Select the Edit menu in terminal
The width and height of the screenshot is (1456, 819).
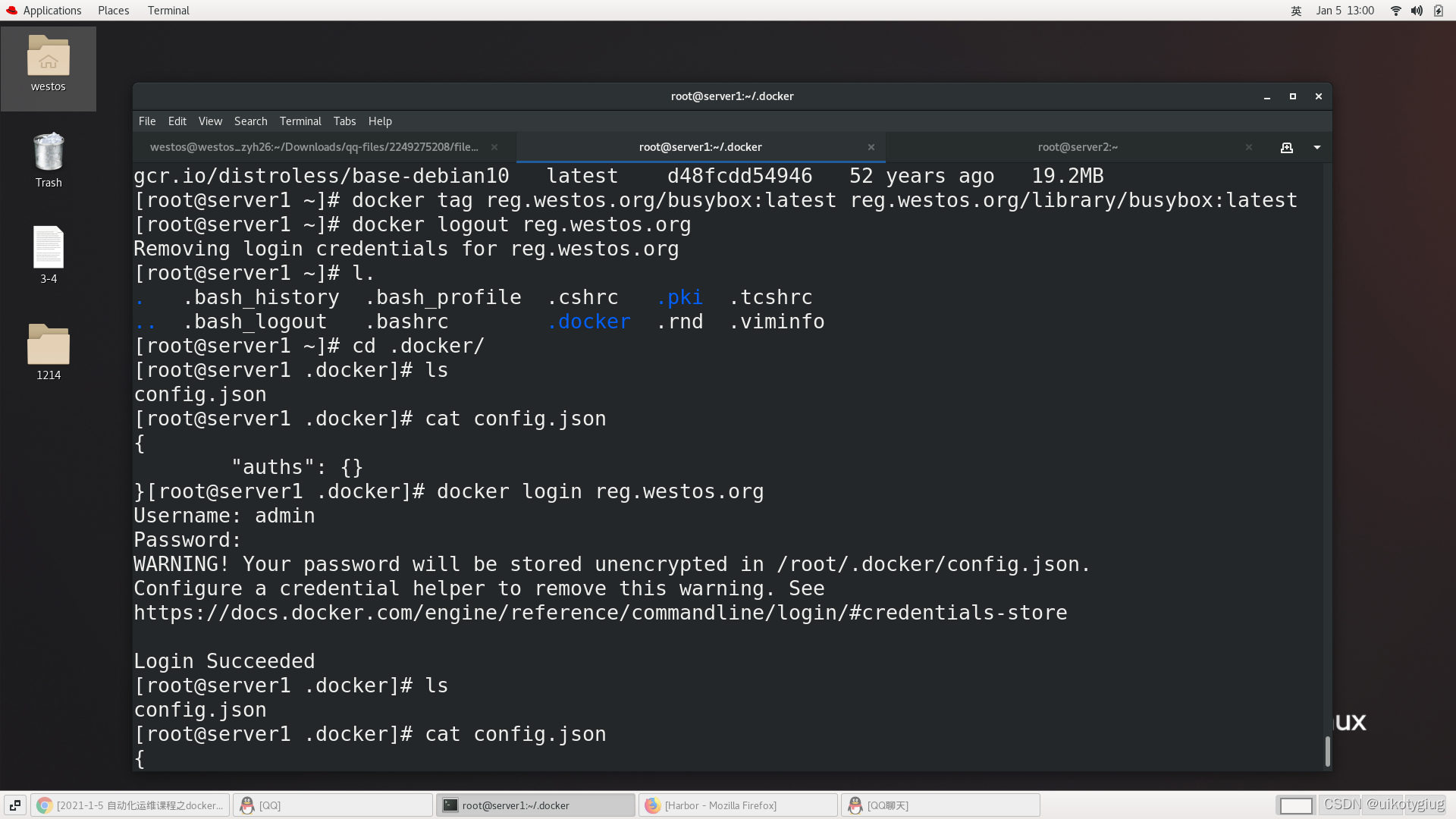point(177,121)
